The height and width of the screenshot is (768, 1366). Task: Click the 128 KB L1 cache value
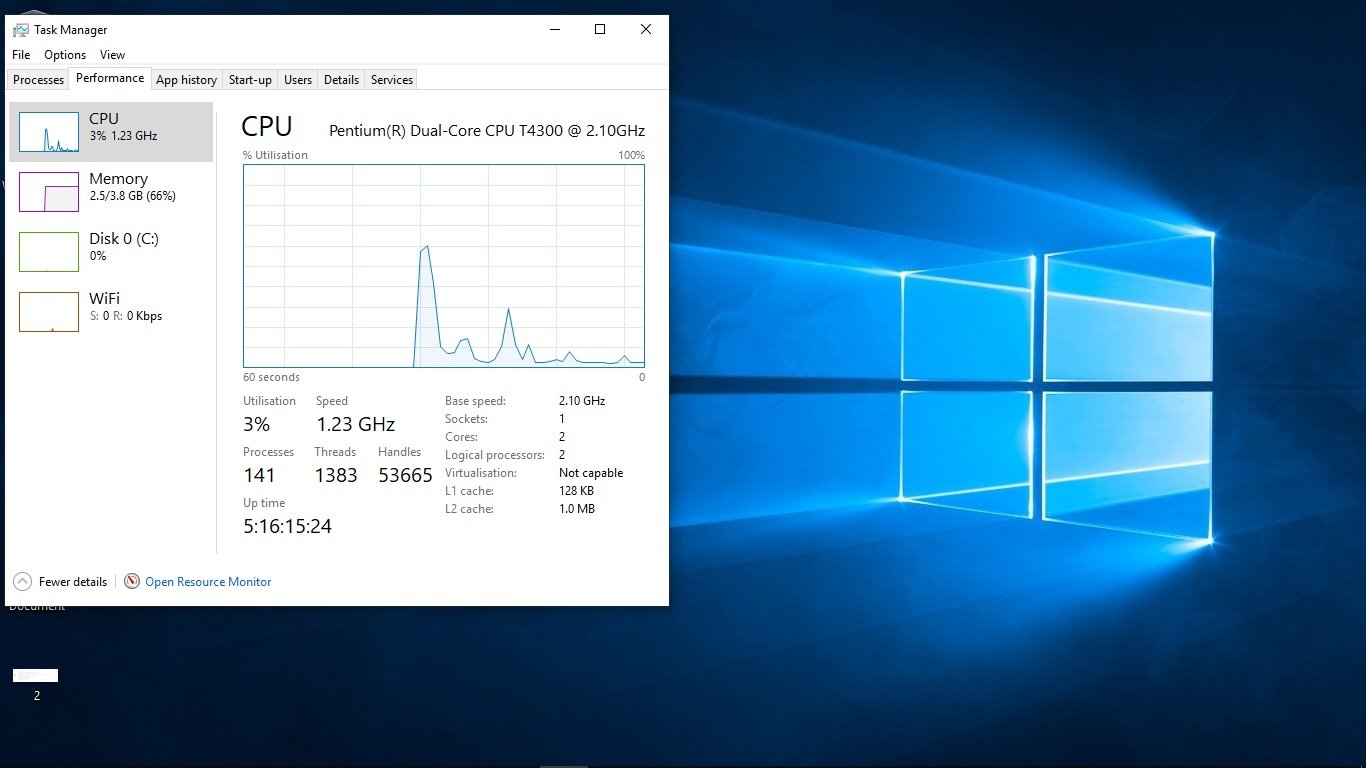click(x=576, y=491)
